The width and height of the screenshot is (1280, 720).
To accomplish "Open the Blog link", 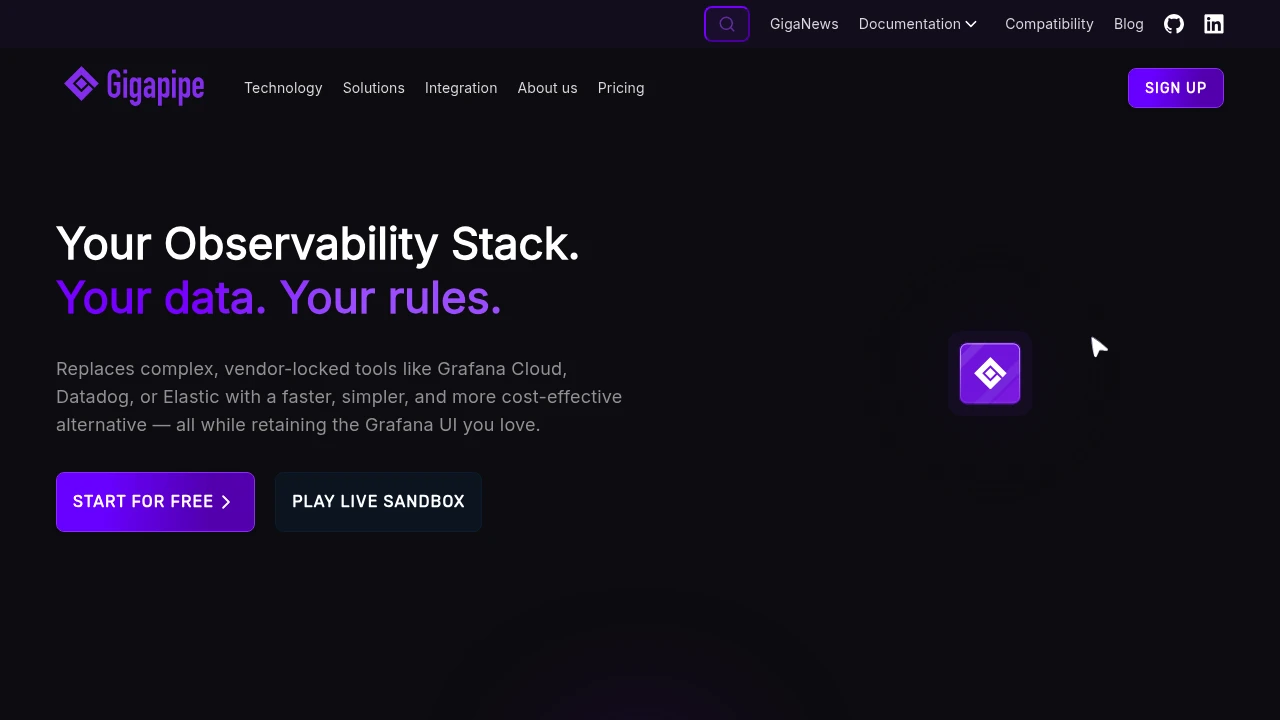I will point(1129,24).
